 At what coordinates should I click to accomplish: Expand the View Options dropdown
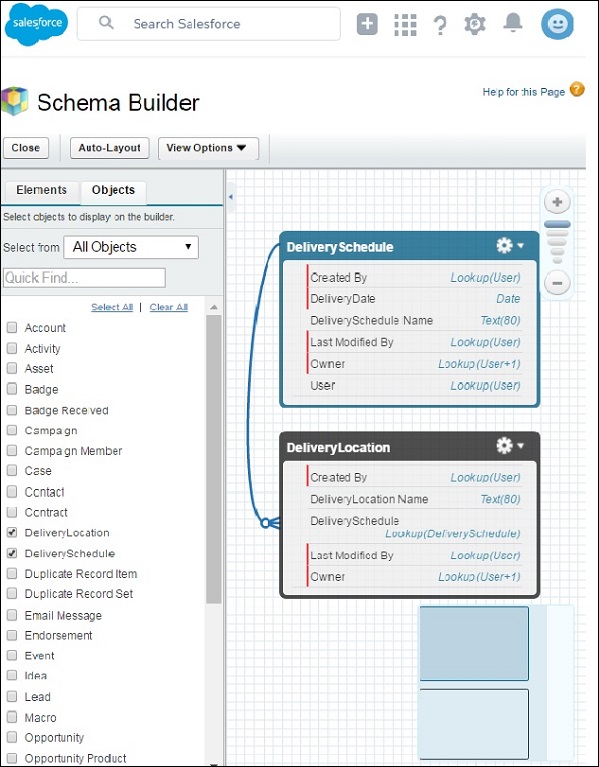click(x=208, y=148)
